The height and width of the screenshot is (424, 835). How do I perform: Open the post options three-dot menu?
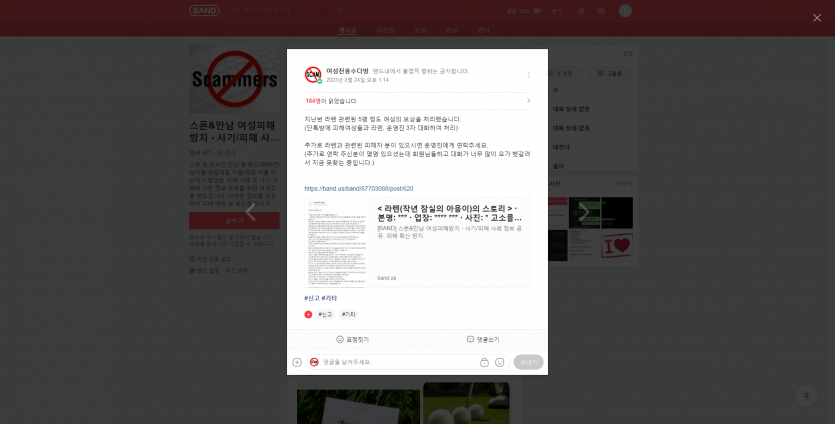pyautogui.click(x=528, y=75)
